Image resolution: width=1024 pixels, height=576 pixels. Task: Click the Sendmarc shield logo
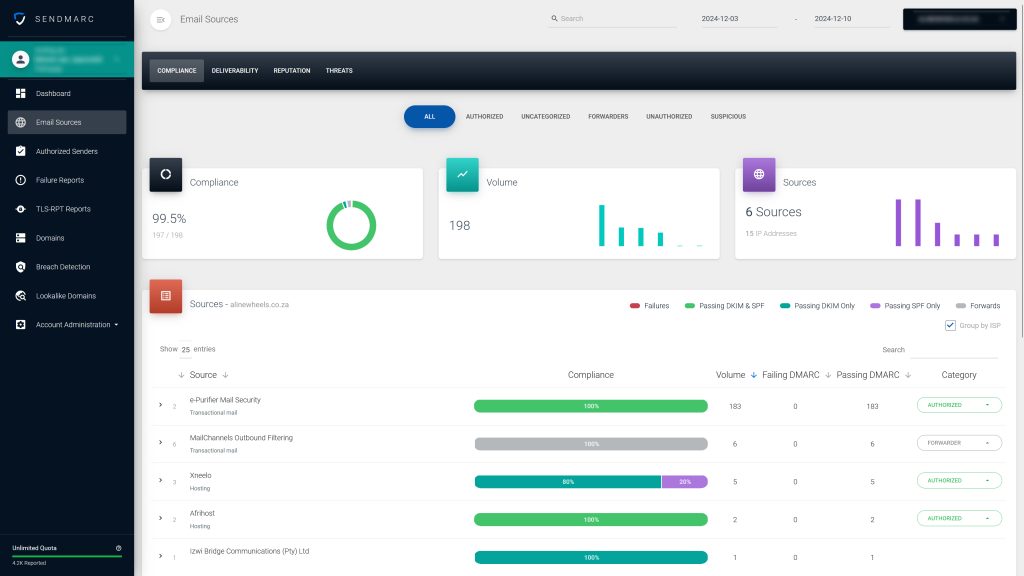(20, 19)
